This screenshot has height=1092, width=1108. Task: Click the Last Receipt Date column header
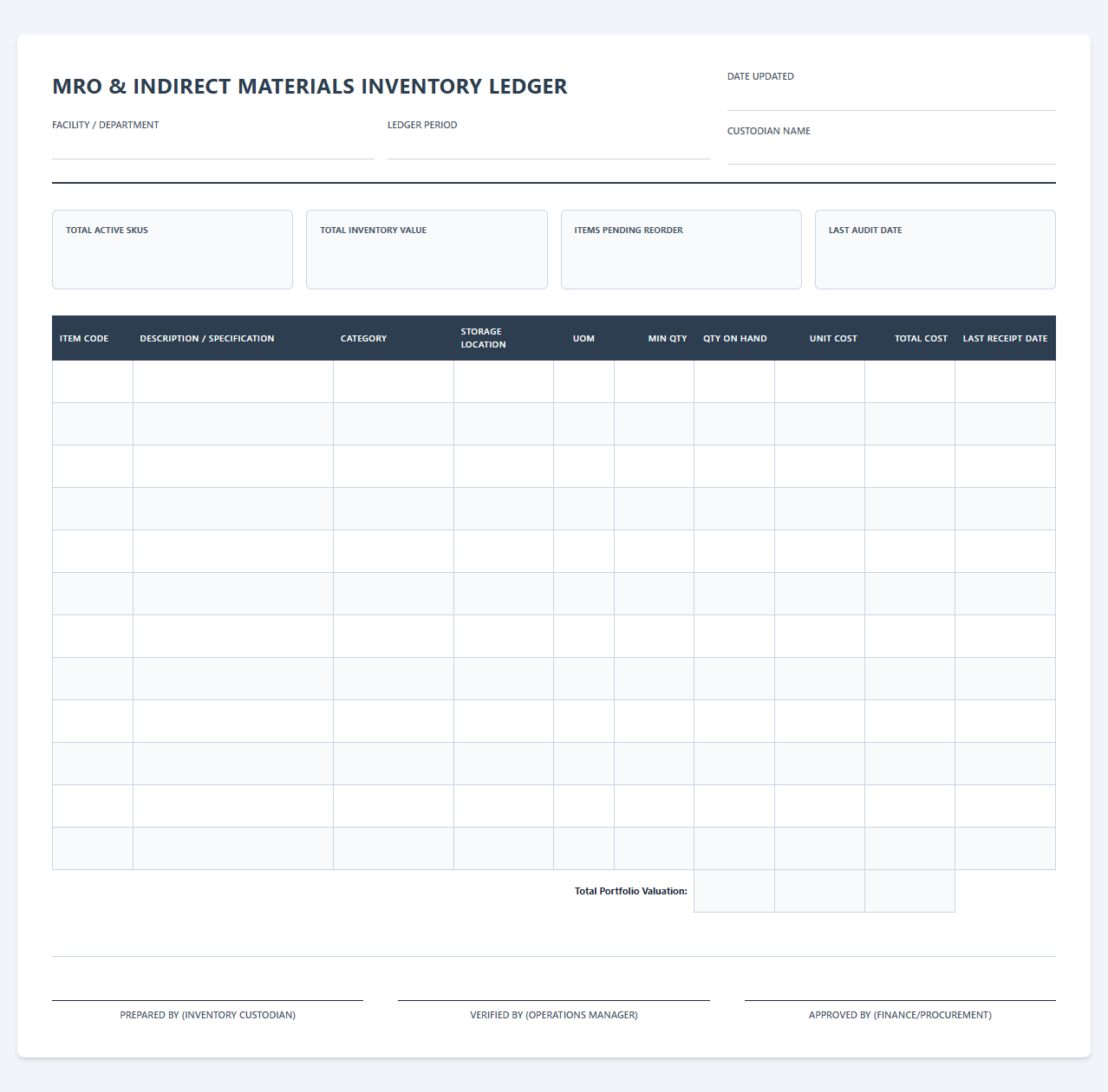click(1006, 338)
